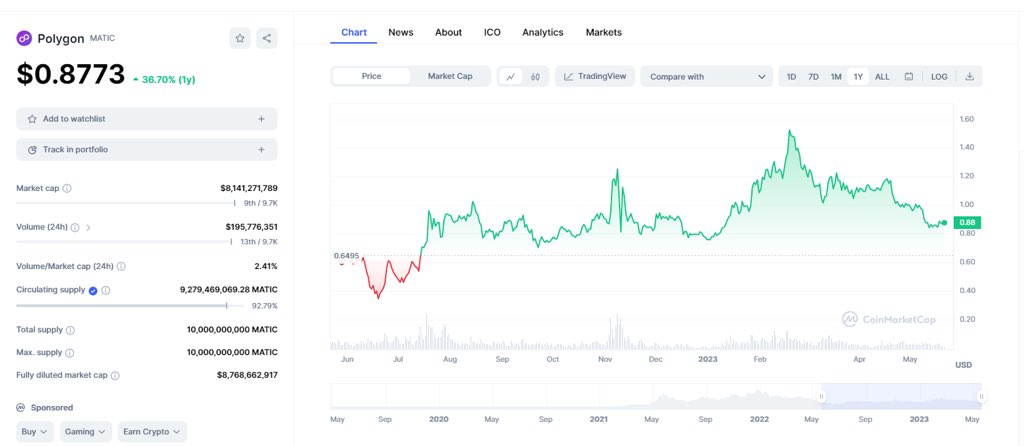
Task: Select the Price chart toggle
Action: point(372,76)
